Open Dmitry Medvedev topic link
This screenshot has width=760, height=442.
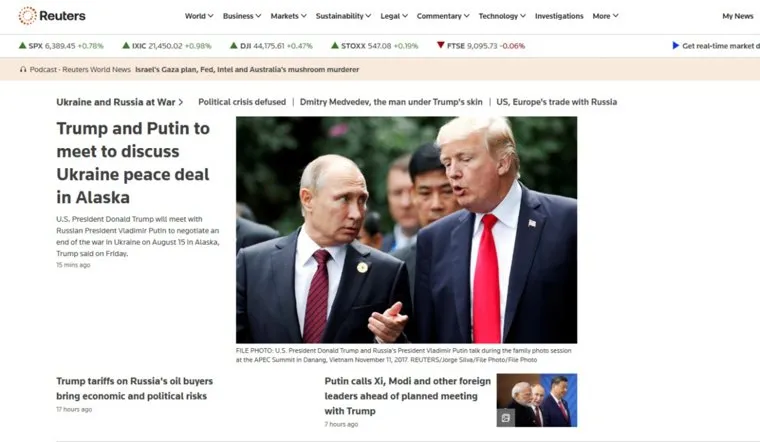tap(391, 102)
